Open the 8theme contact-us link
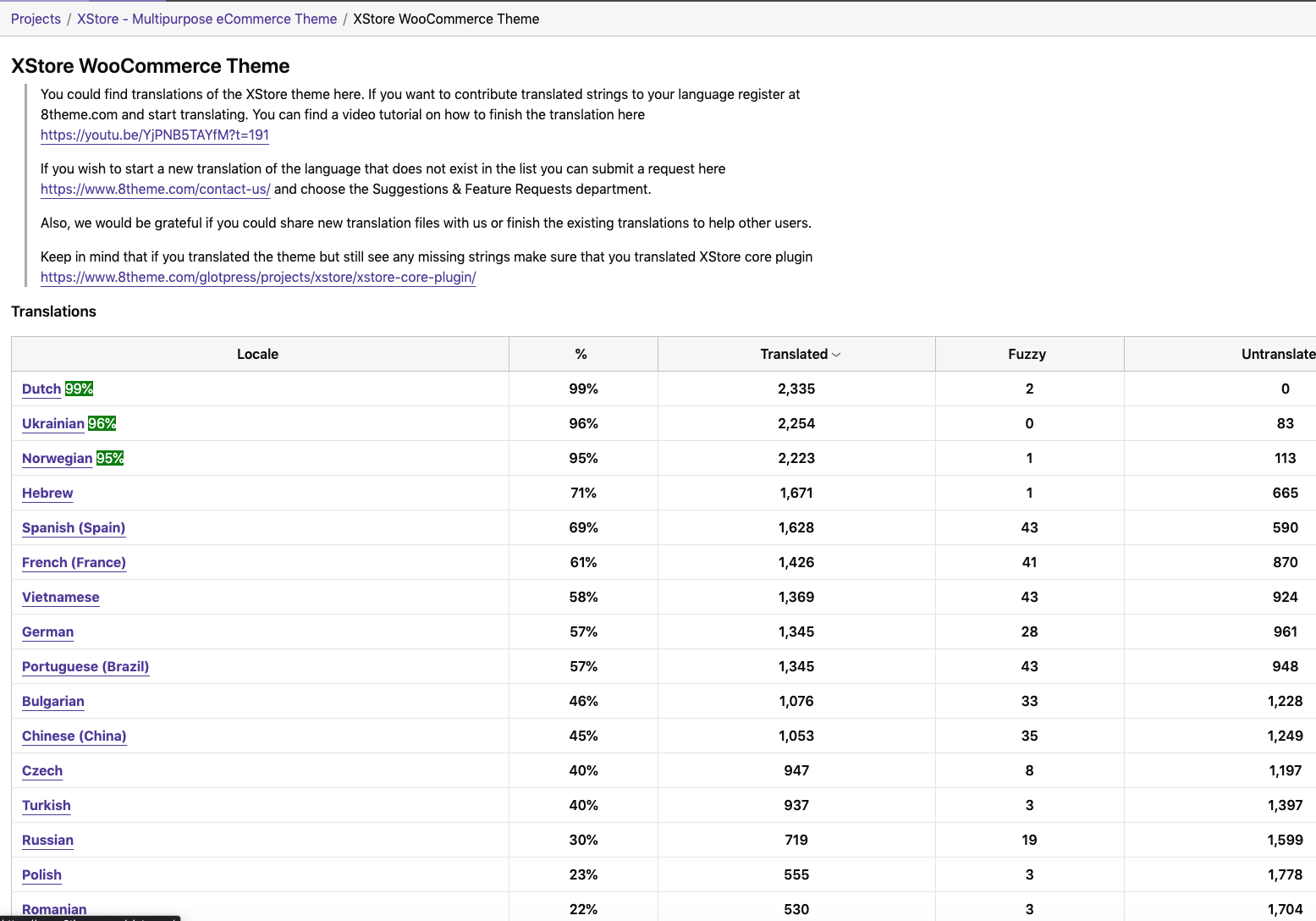This screenshot has width=1316, height=921. click(156, 189)
